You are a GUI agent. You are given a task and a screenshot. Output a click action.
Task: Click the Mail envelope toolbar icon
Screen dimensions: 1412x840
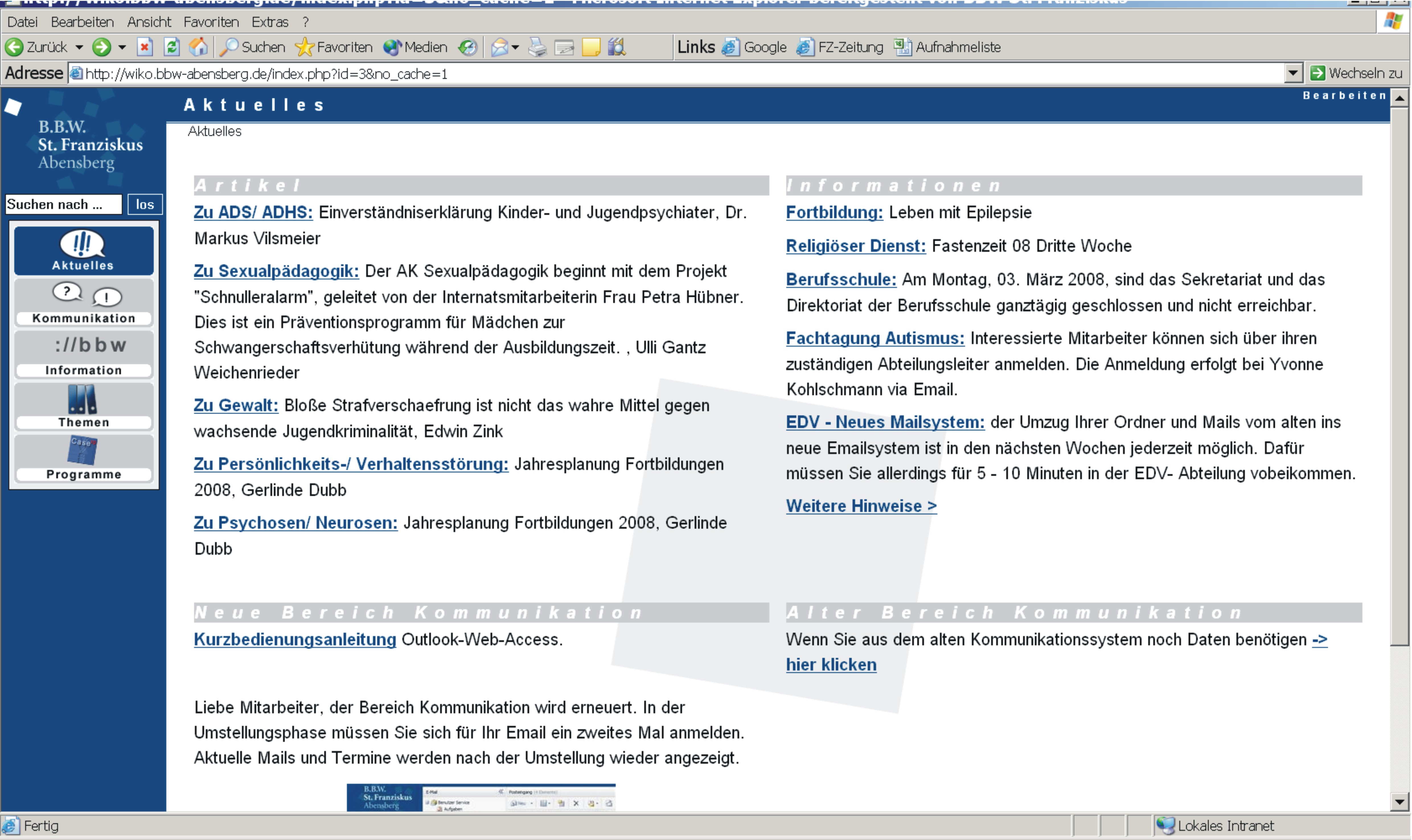point(499,47)
